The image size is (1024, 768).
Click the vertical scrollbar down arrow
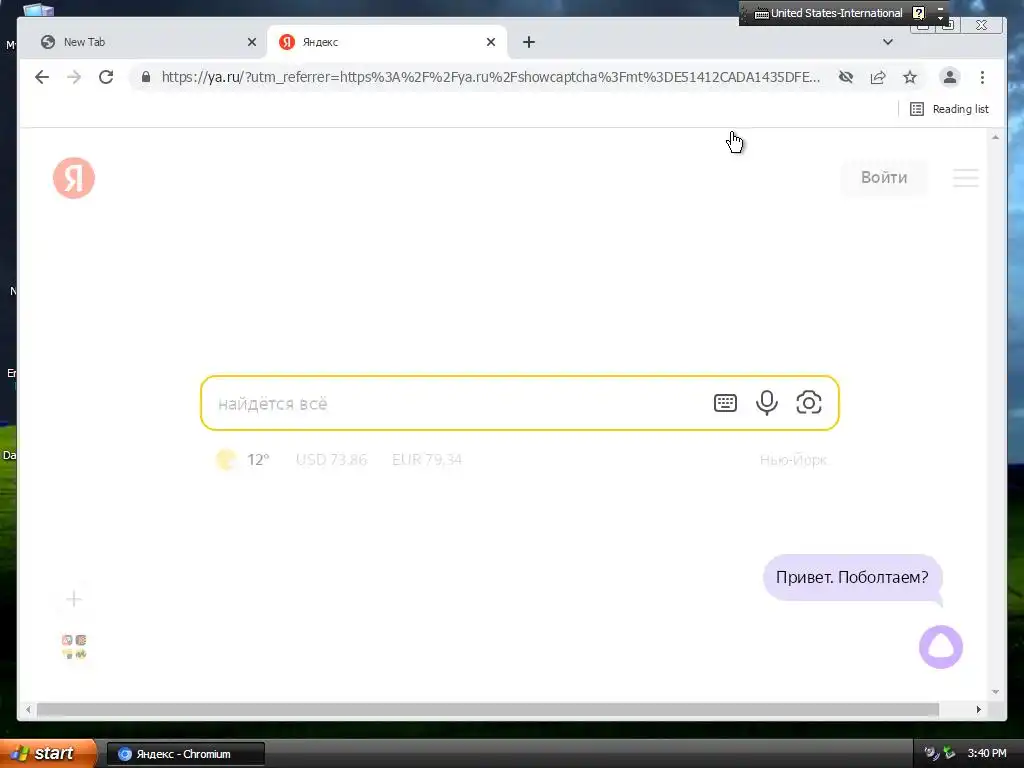(995, 692)
